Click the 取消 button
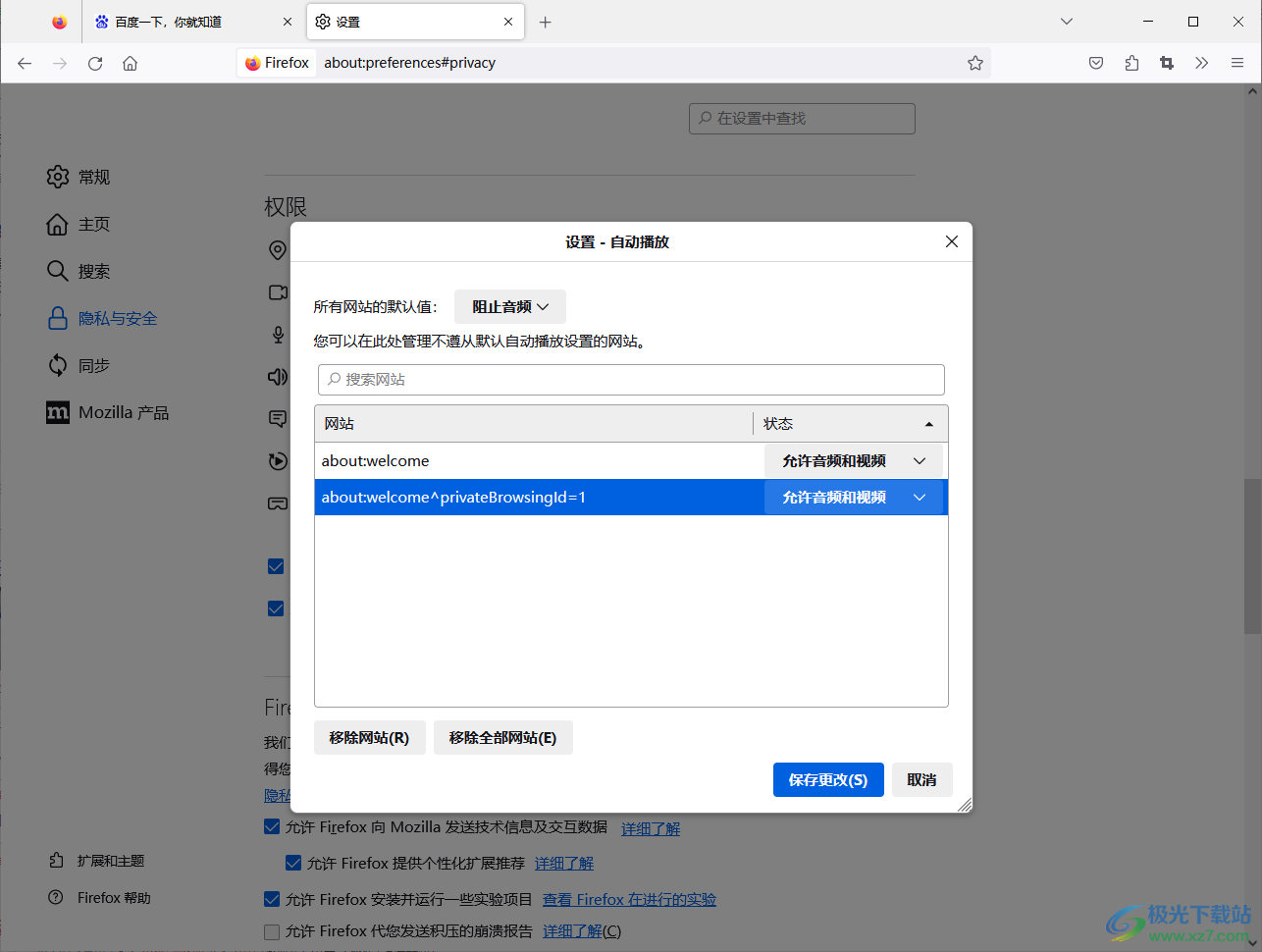The height and width of the screenshot is (952, 1262). 921,780
